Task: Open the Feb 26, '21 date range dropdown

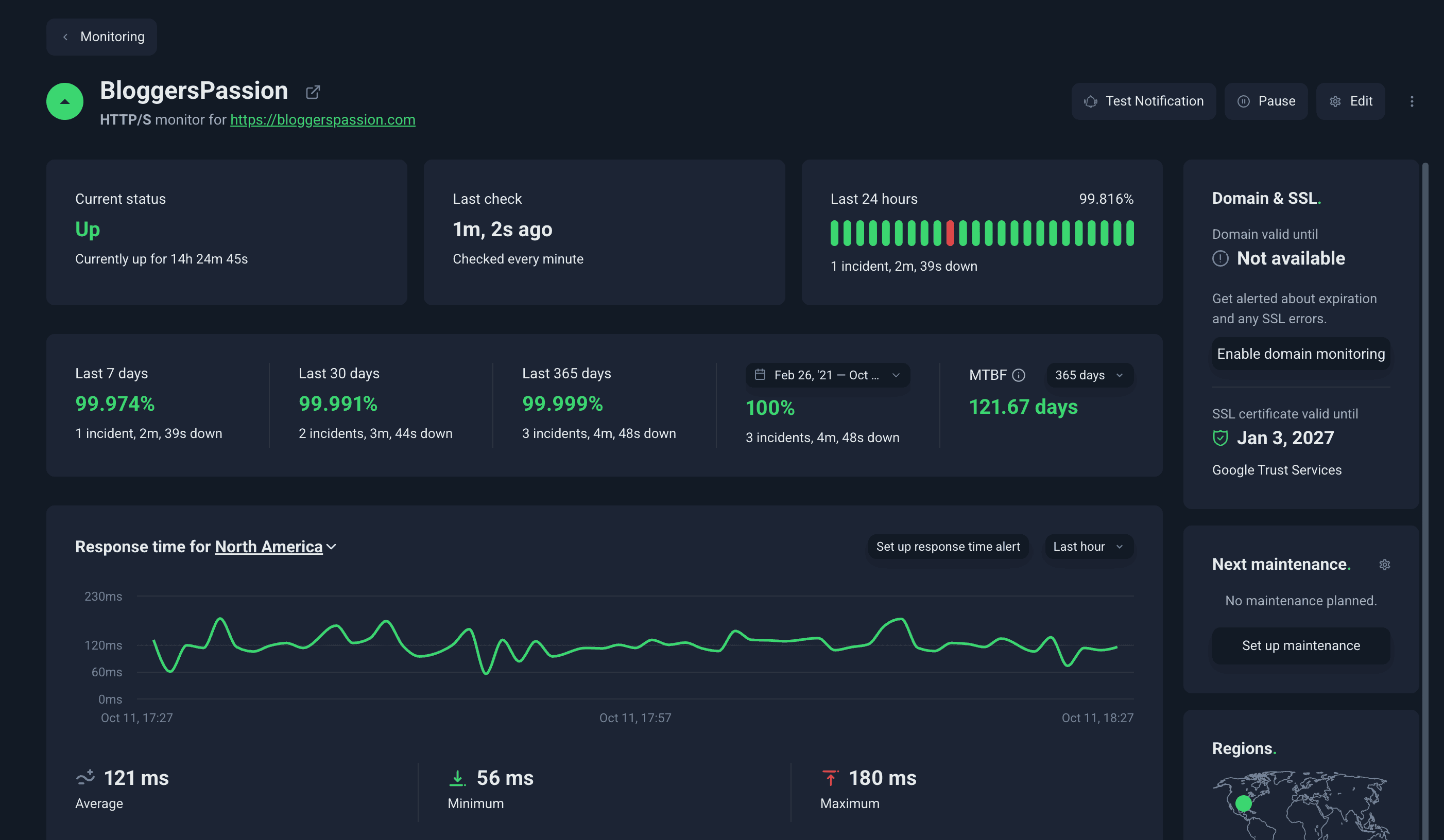Action: [x=828, y=375]
